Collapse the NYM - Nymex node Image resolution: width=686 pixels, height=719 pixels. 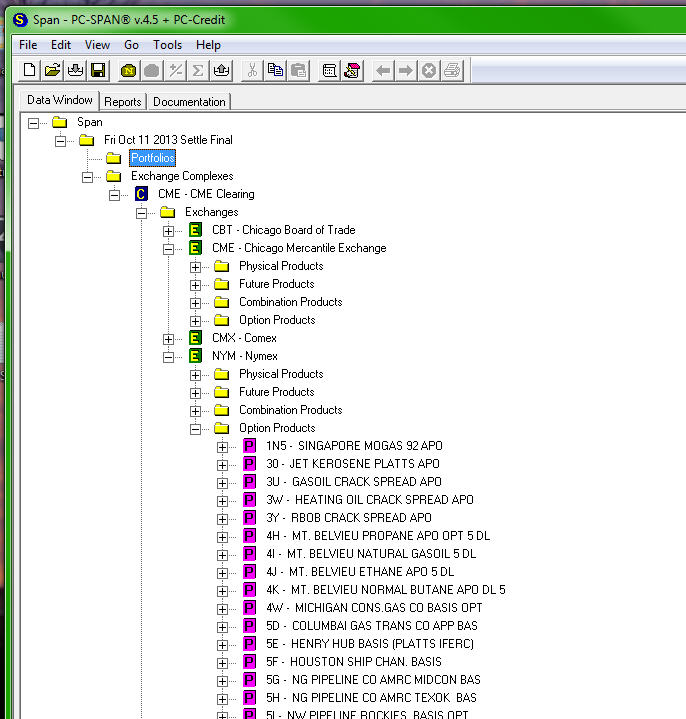168,357
